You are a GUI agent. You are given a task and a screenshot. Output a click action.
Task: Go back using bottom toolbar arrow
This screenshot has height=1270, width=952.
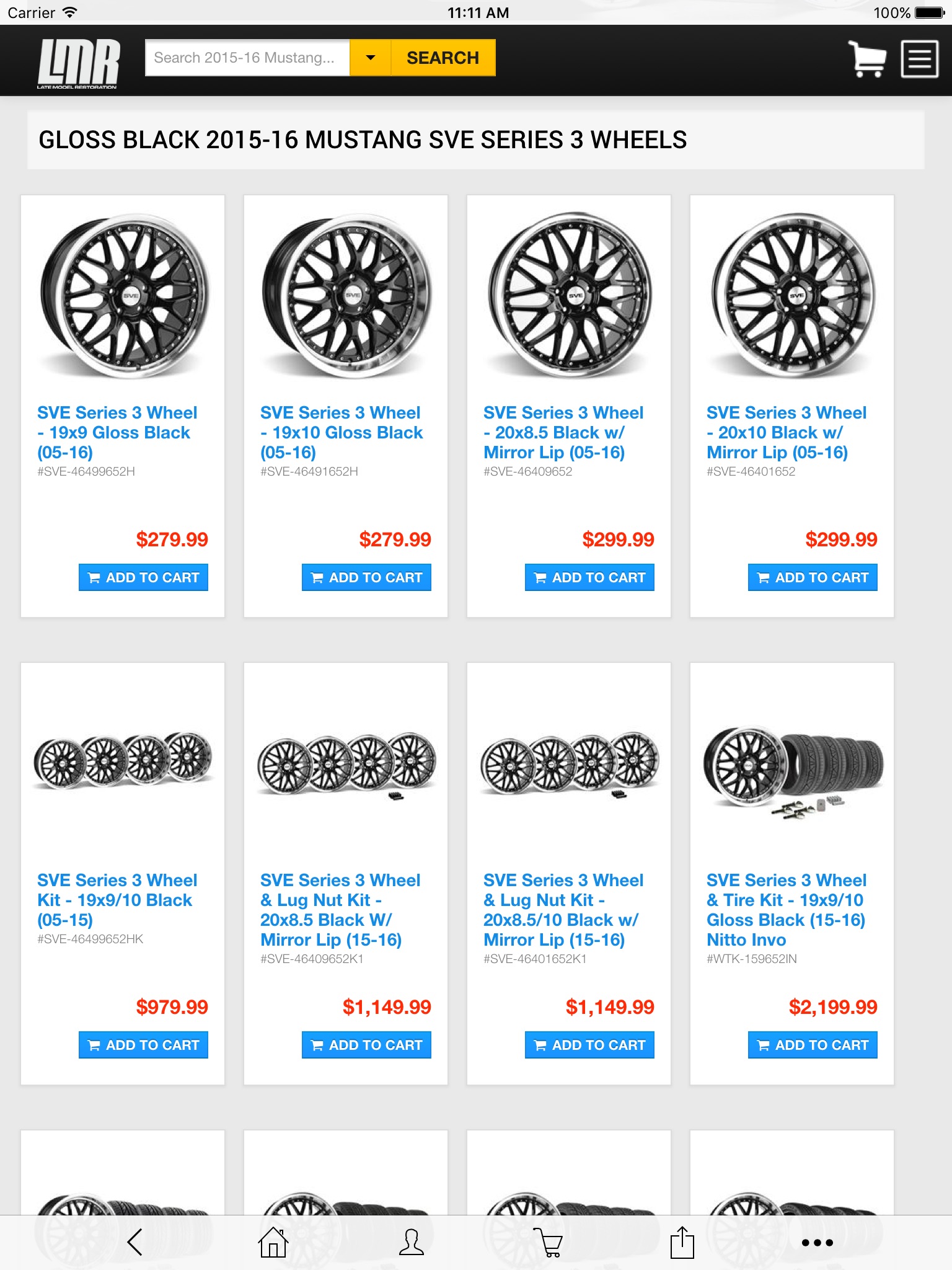tap(135, 1242)
